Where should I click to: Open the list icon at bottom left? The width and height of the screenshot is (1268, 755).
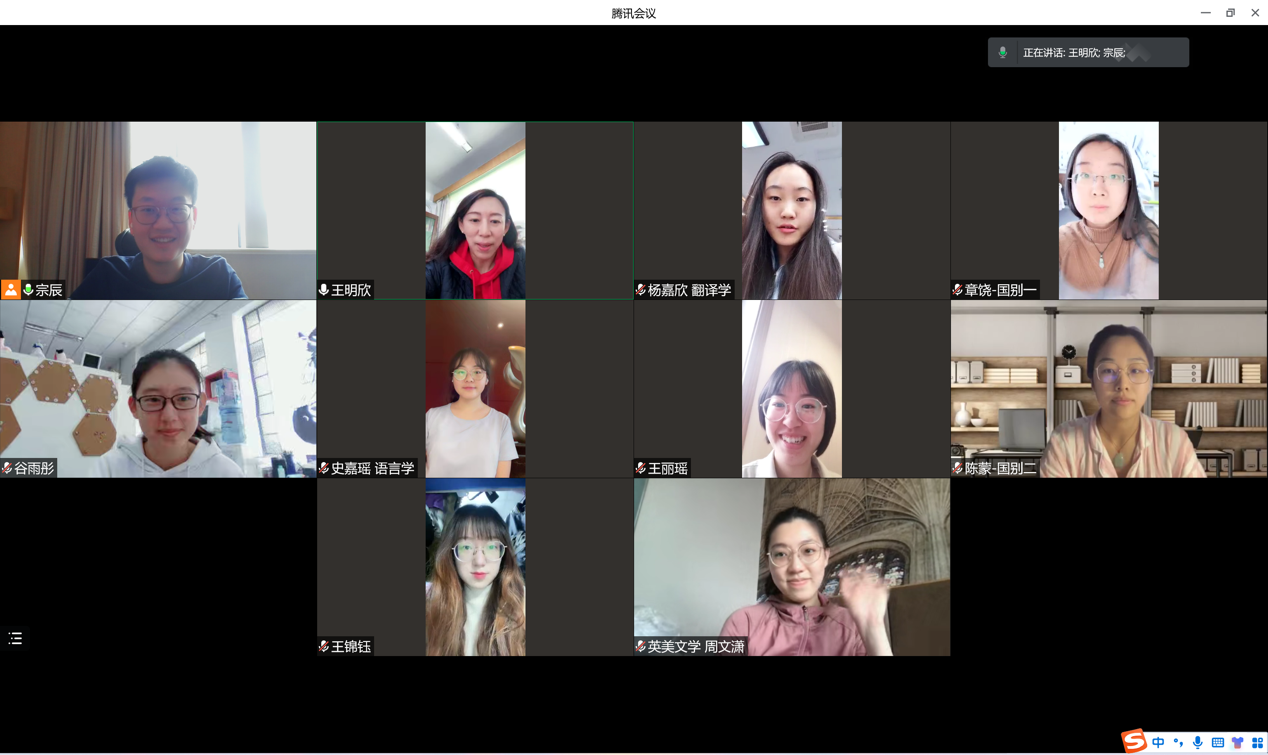(x=15, y=638)
